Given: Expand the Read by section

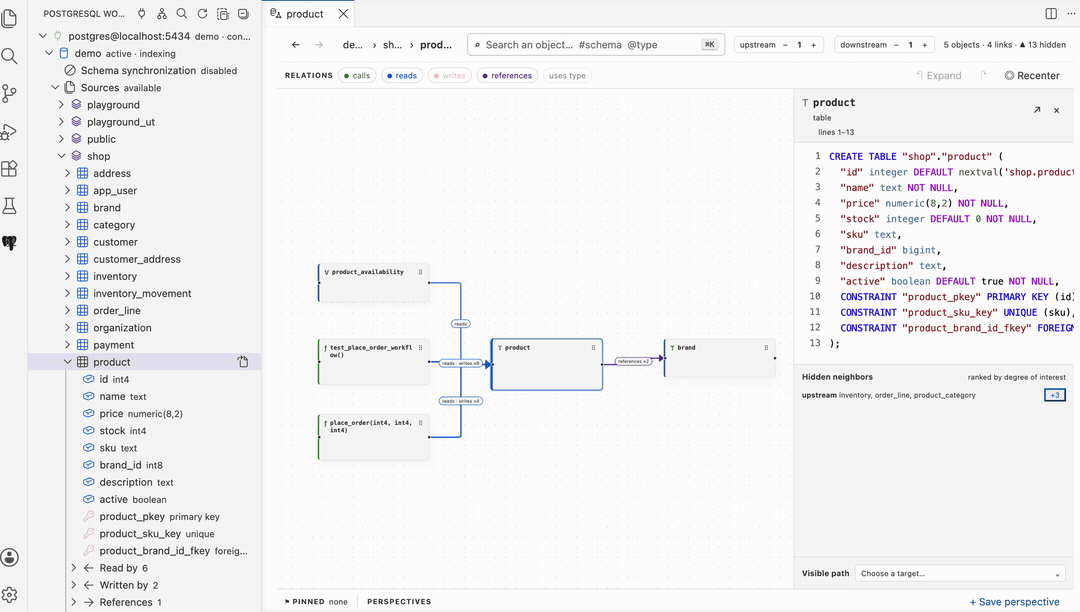Looking at the screenshot, I should (x=74, y=568).
